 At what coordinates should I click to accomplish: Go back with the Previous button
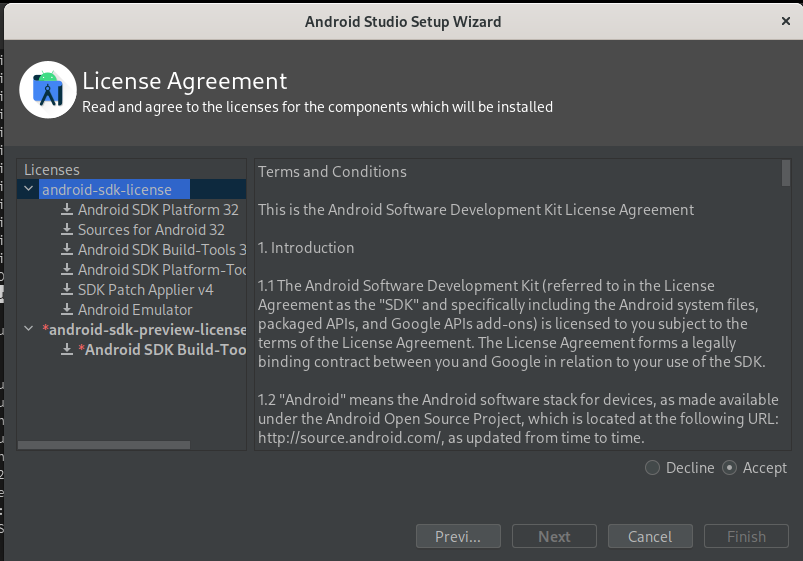point(458,536)
